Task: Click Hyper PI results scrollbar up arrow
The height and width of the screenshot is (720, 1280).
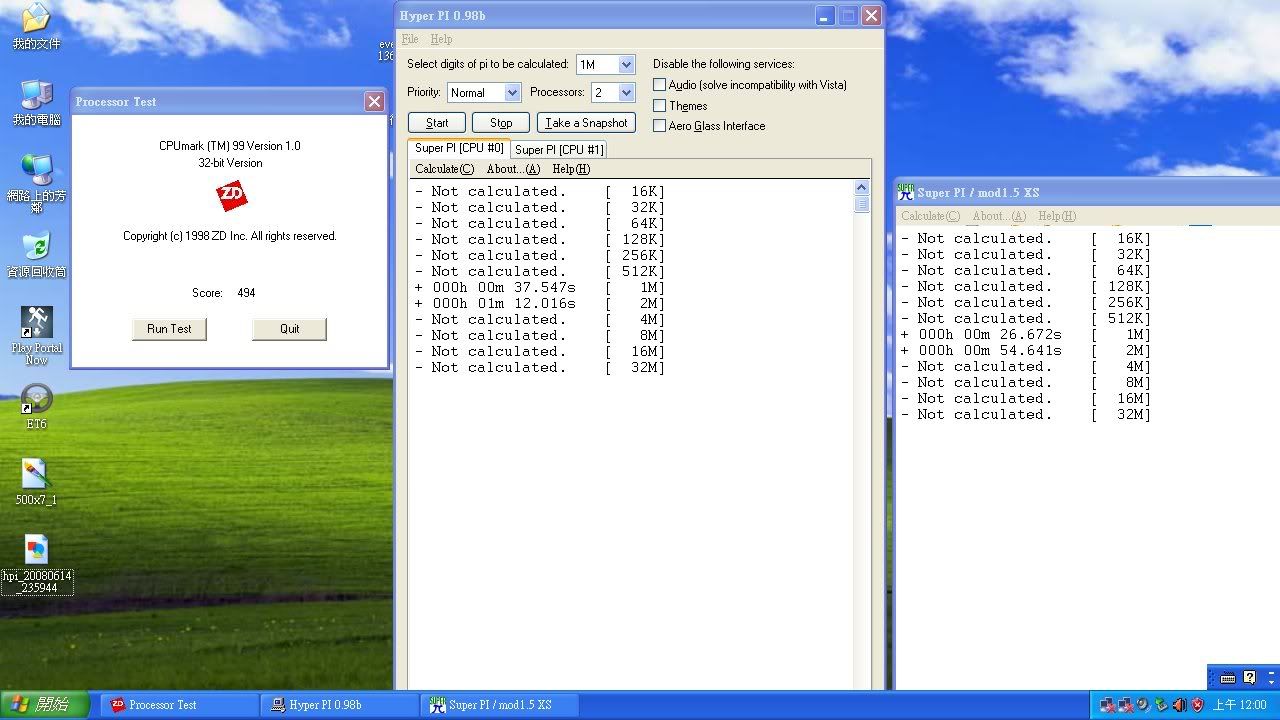Action: (861, 188)
